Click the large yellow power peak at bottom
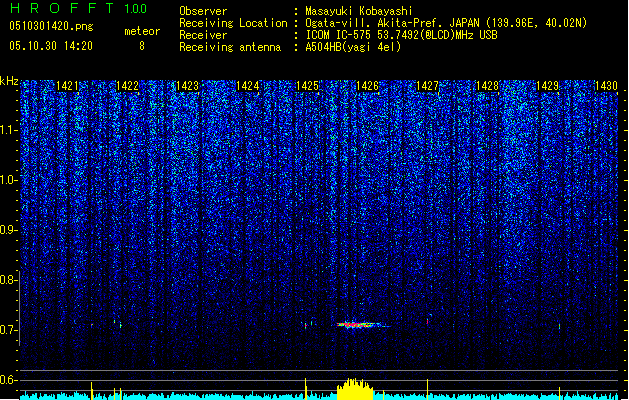629x400 pixels. coord(355,389)
